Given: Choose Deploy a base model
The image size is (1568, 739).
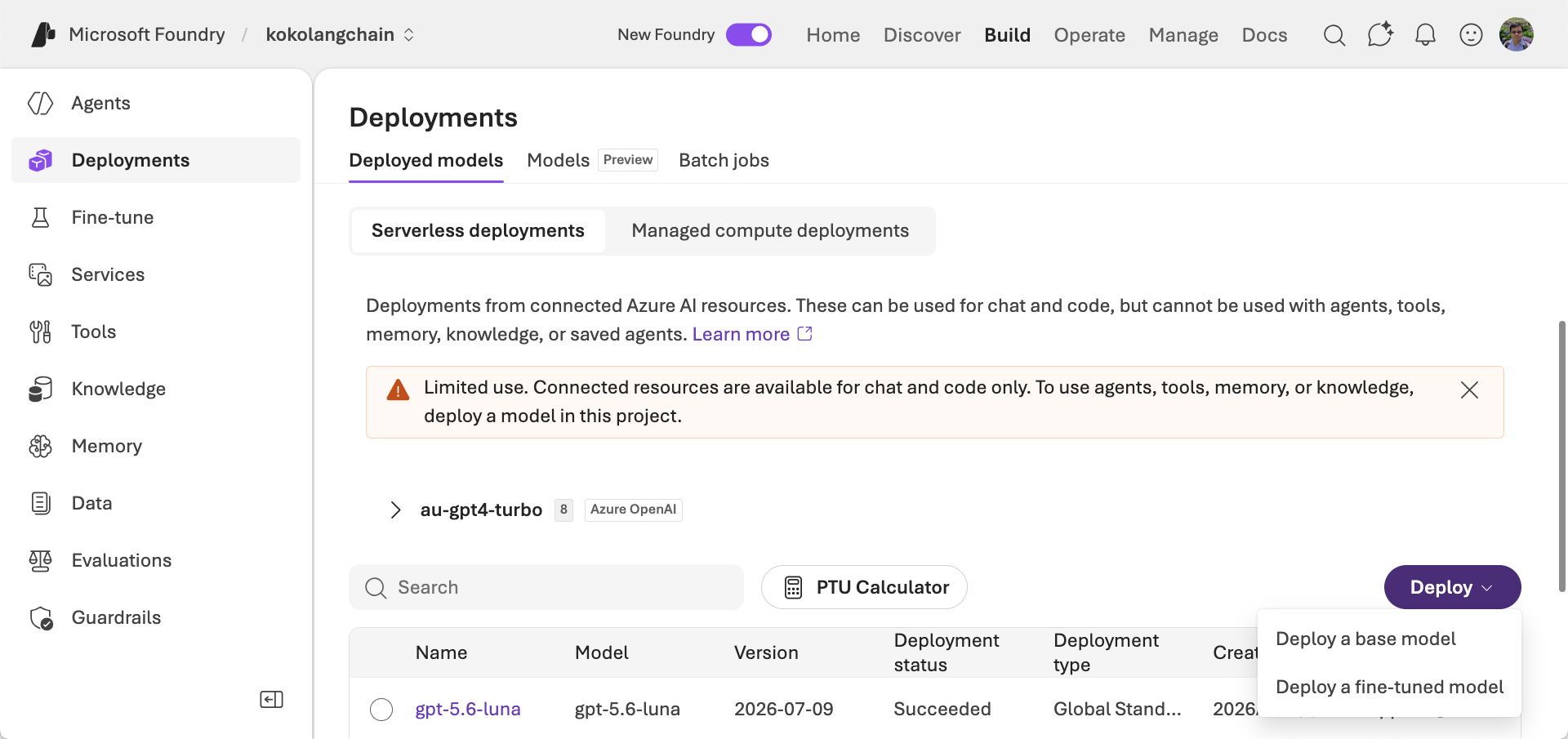Looking at the screenshot, I should click(1365, 639).
